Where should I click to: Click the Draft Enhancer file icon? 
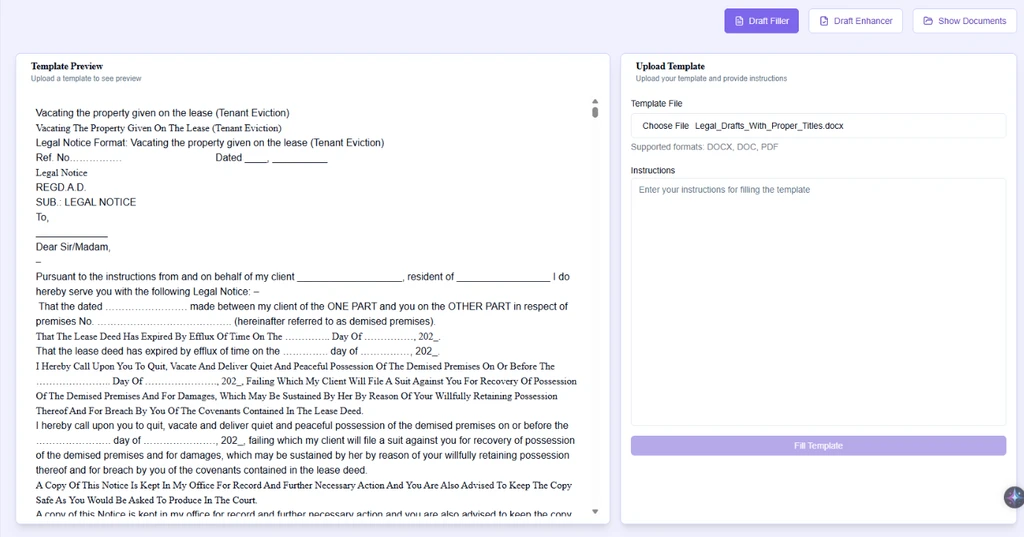(x=824, y=21)
